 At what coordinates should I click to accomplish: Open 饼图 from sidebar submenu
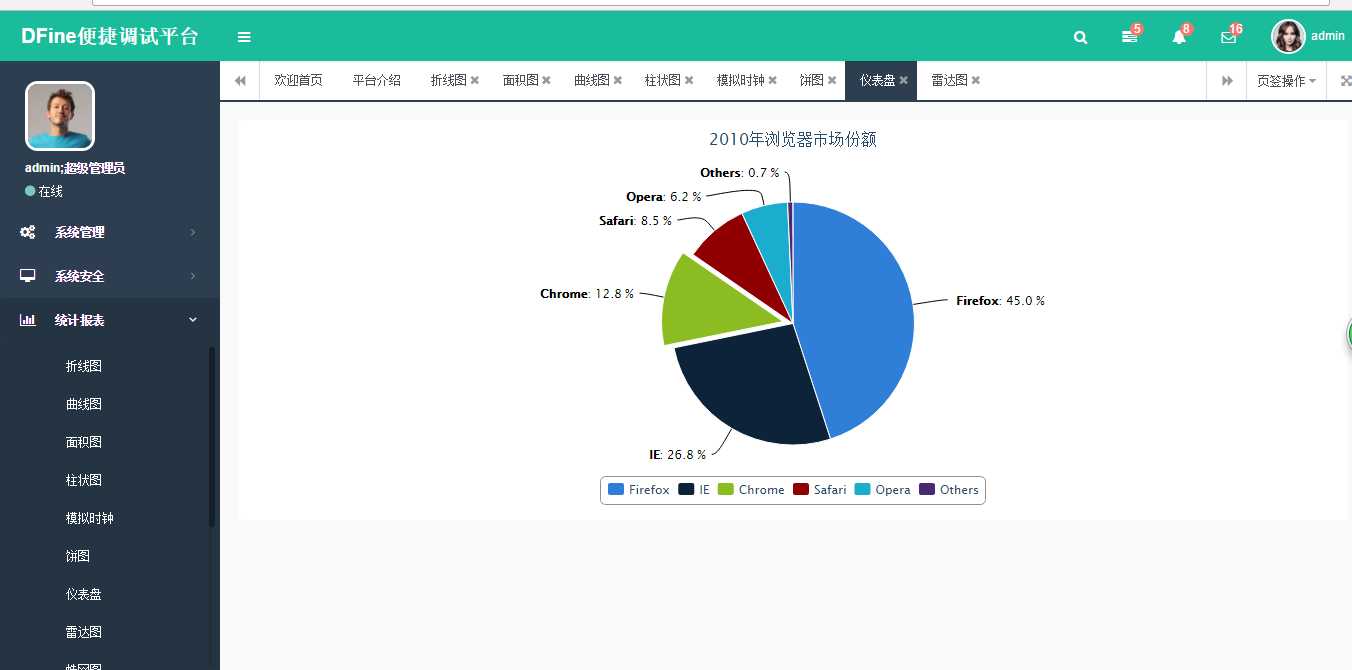click(78, 556)
